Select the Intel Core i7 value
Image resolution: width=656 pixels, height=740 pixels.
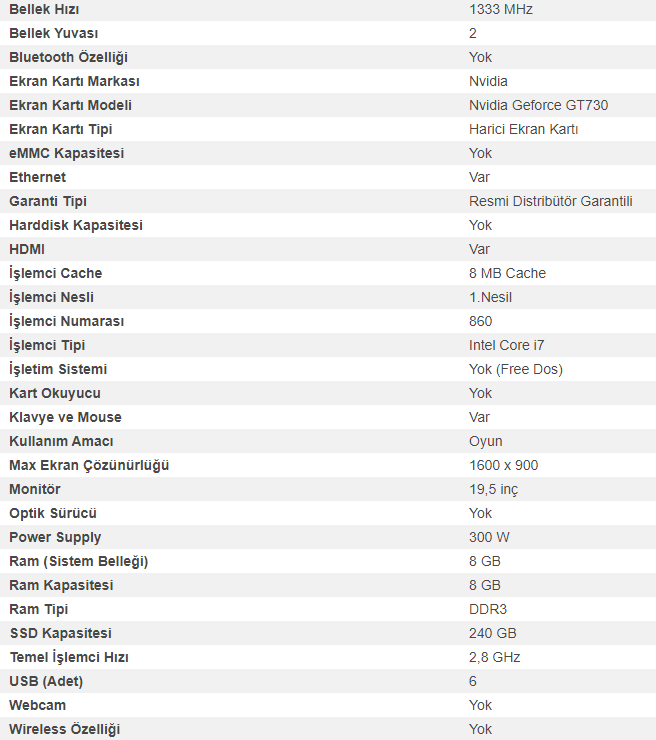coord(506,345)
